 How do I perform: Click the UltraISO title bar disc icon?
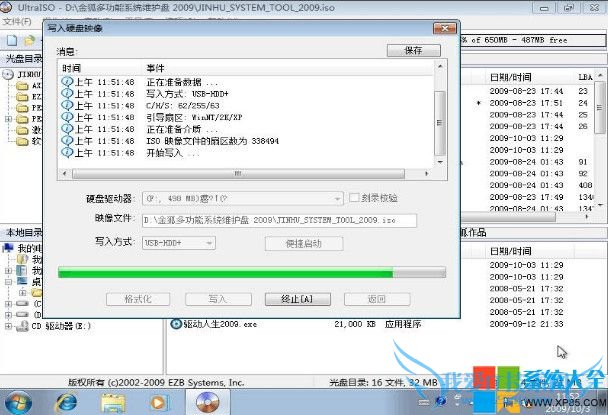click(x=6, y=7)
